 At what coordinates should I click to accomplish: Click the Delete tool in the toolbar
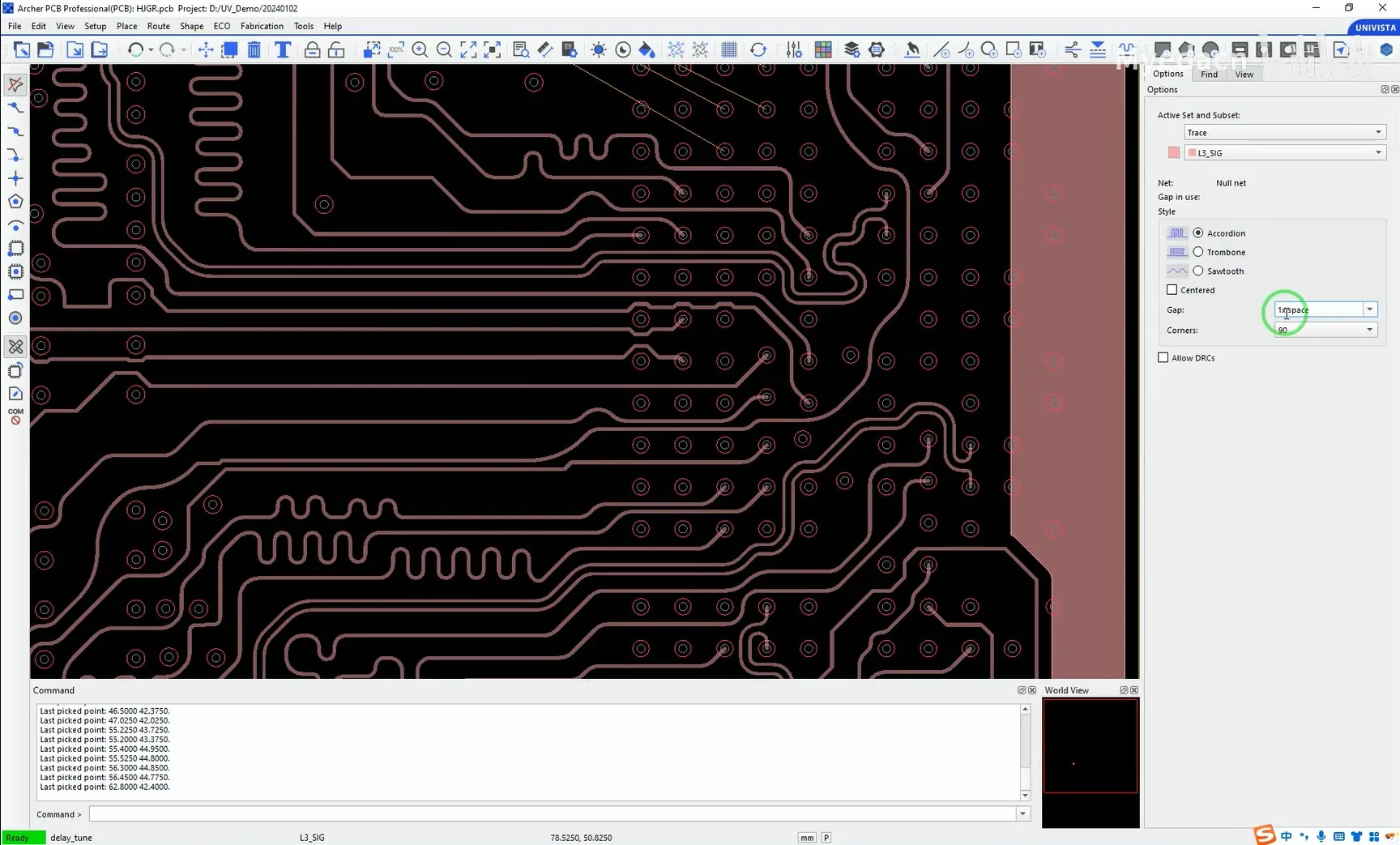[x=254, y=49]
